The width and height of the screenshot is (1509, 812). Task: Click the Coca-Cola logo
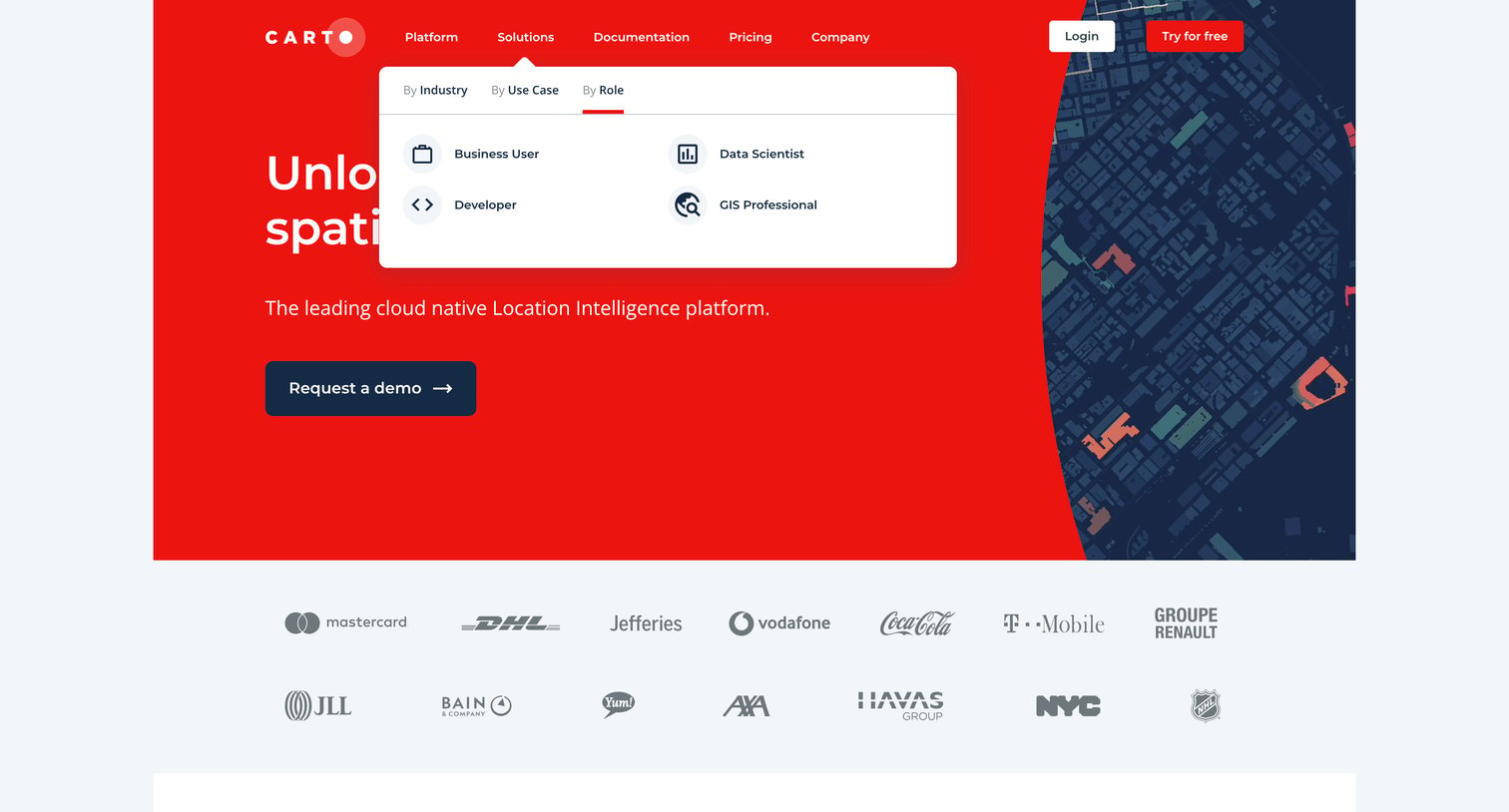tap(916, 623)
